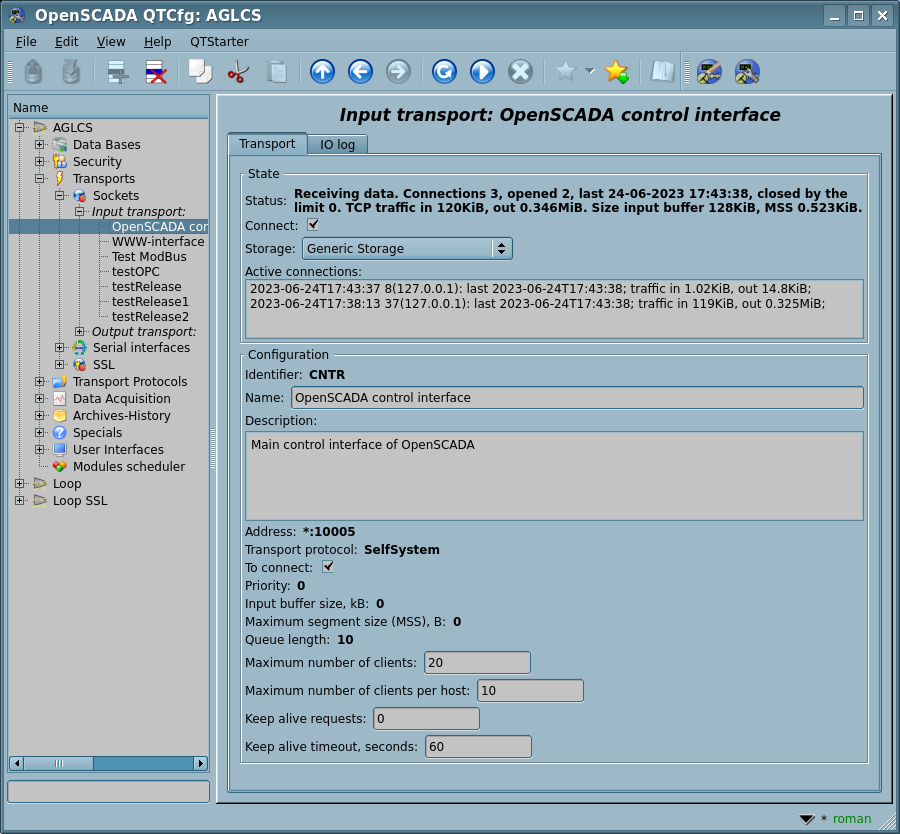Viewport: 900px width, 834px height.
Task: Expand the Serial interfaces node
Action: coord(60,347)
